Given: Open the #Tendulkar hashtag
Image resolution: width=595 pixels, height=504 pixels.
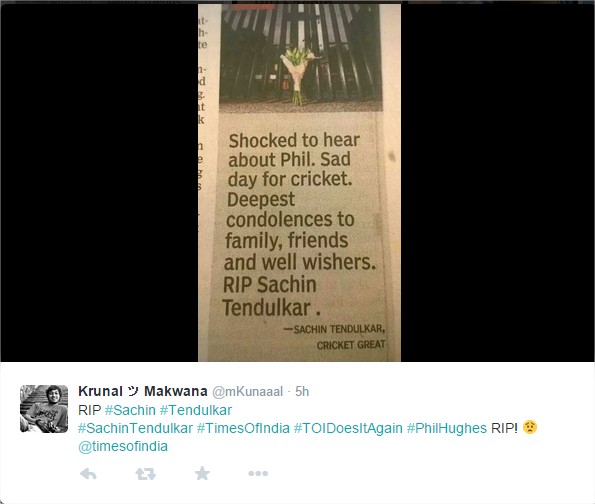Looking at the screenshot, I should pyautogui.click(x=196, y=410).
